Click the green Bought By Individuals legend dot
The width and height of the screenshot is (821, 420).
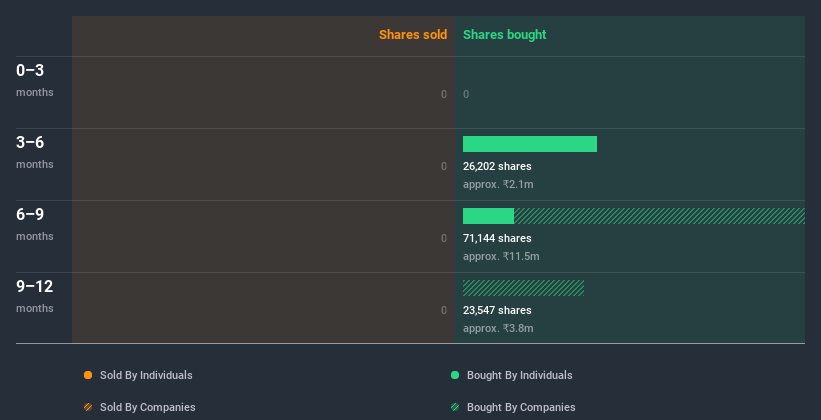(455, 375)
